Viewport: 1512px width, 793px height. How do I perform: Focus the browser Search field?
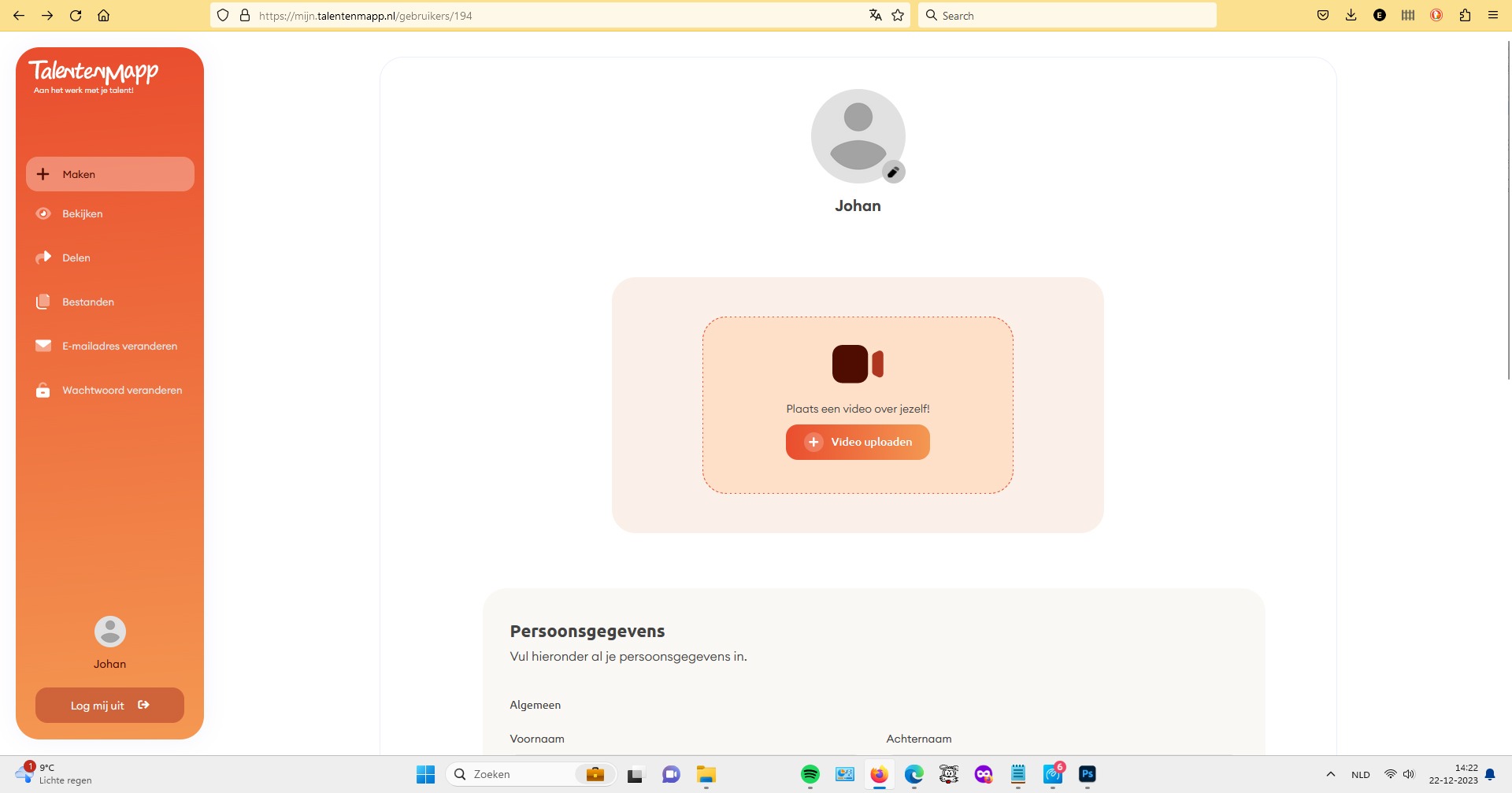pos(1067,15)
